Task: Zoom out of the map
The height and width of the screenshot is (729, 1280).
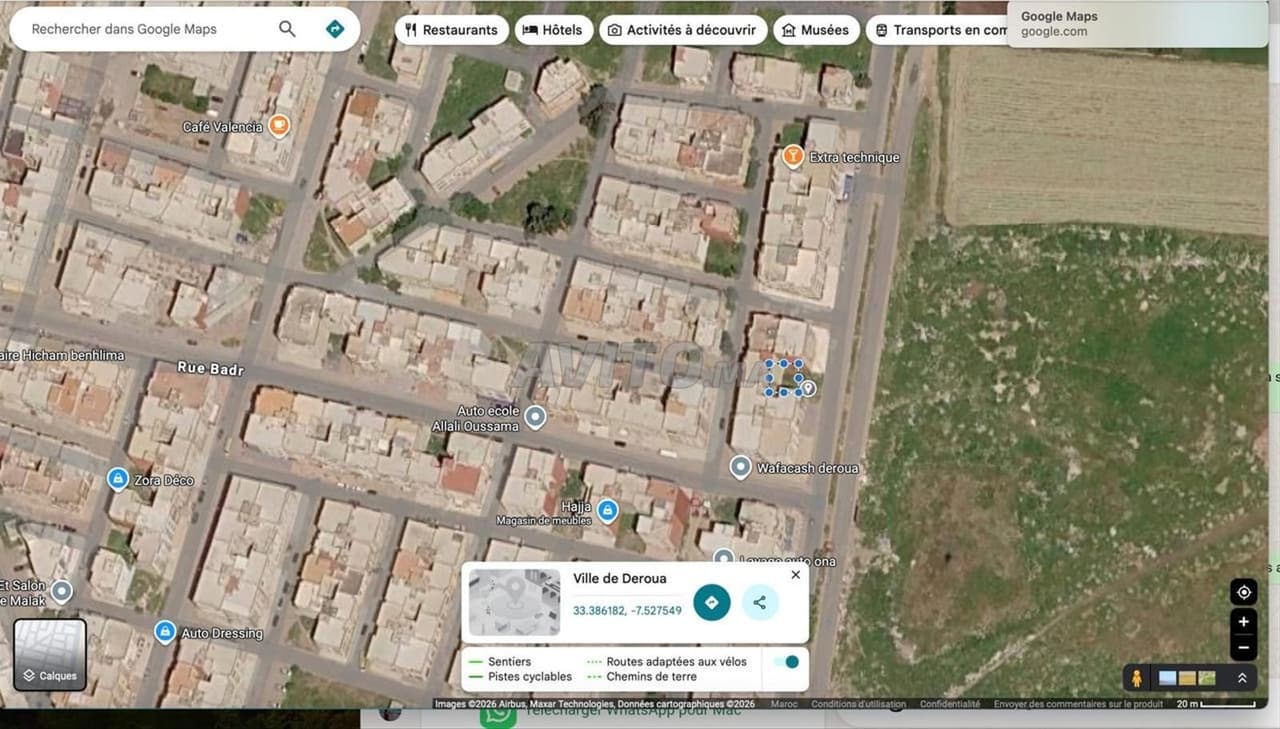Action: click(1244, 647)
